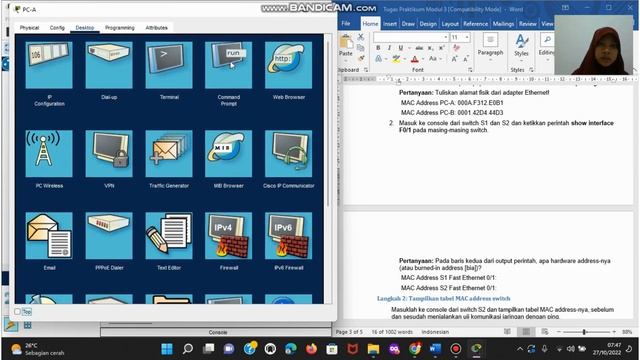Launch the Traffic Generator icon
This screenshot has height=360, width=640.
tap(169, 154)
